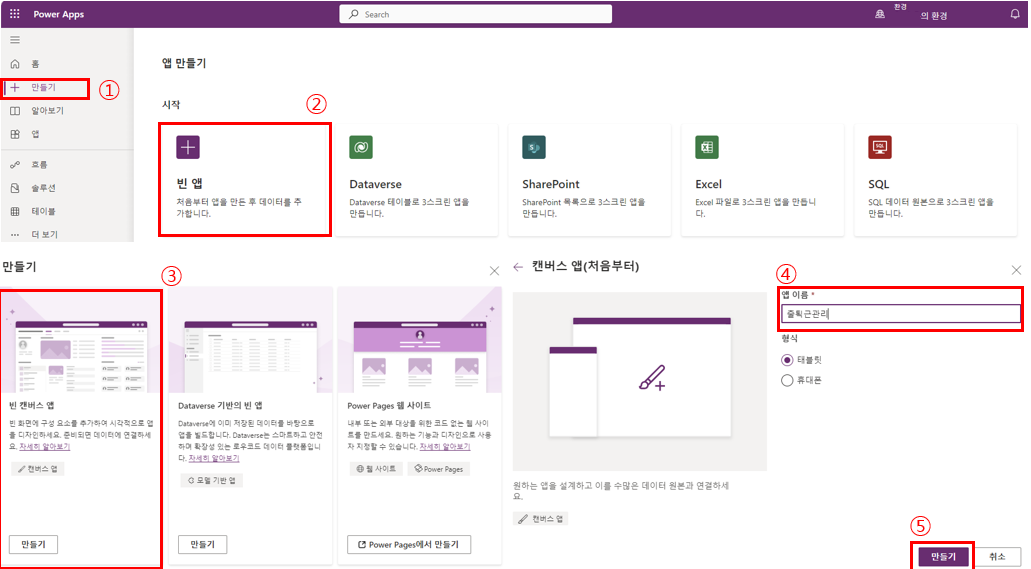Open the notifications bell

[x=1015, y=14]
